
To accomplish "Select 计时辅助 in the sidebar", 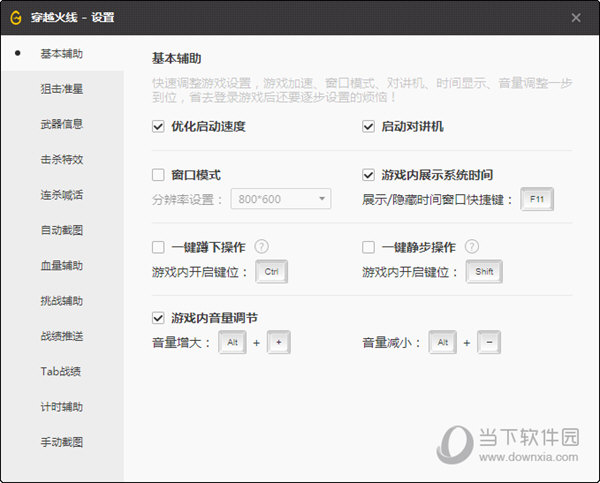I will 62,407.
